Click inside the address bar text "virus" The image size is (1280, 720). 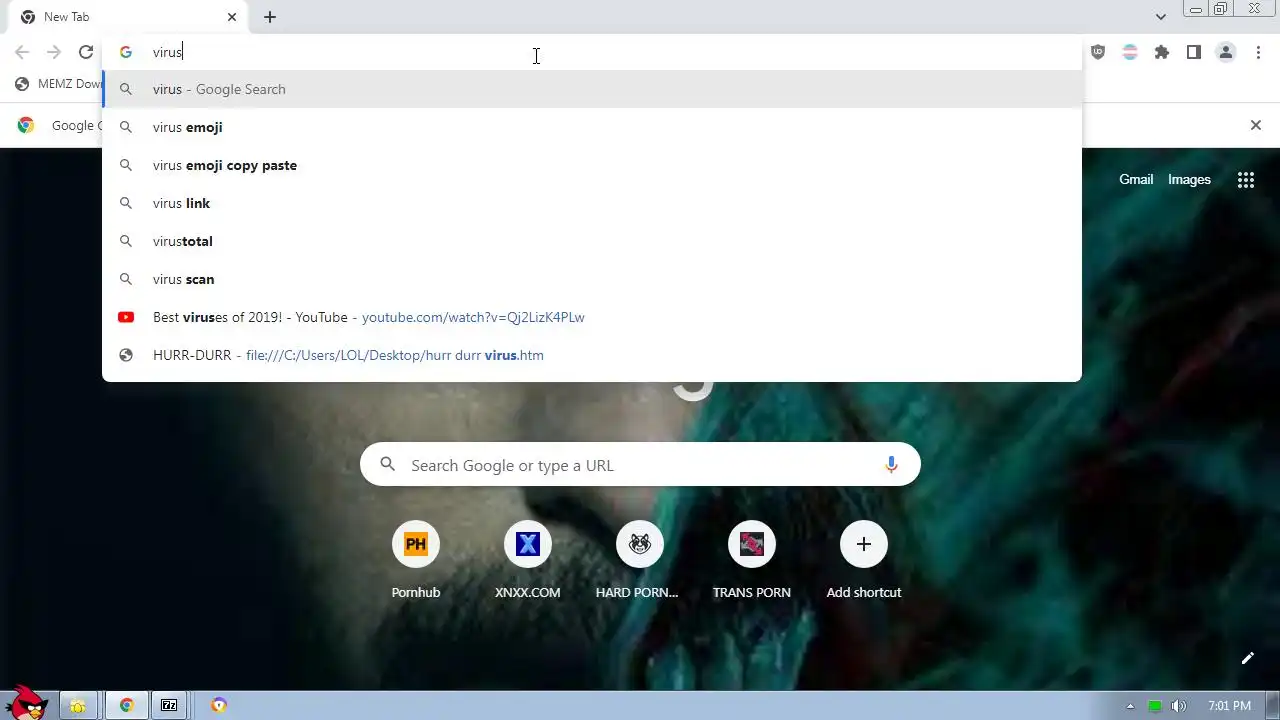coord(167,52)
